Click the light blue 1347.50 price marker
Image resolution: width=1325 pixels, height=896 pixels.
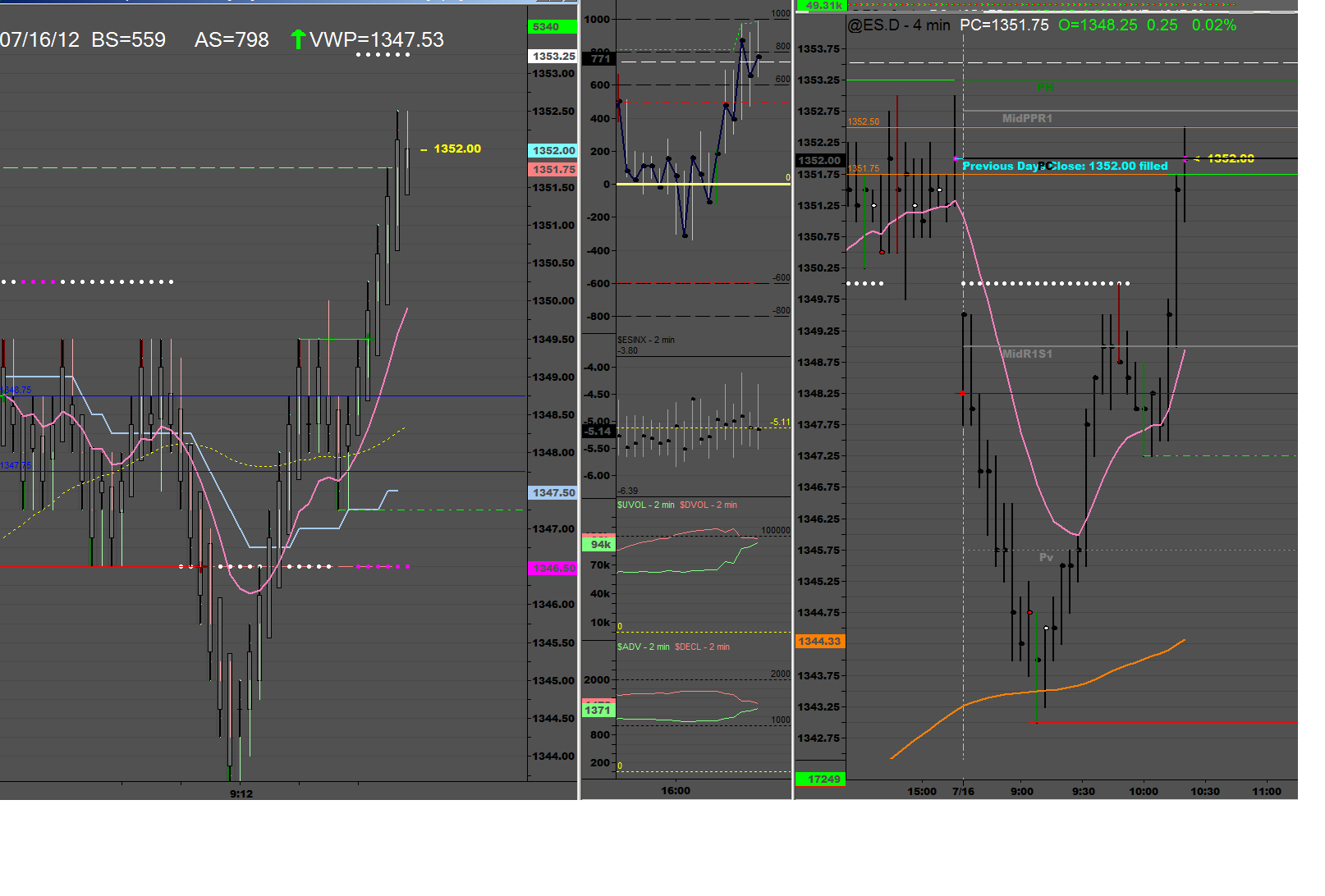coord(552,492)
